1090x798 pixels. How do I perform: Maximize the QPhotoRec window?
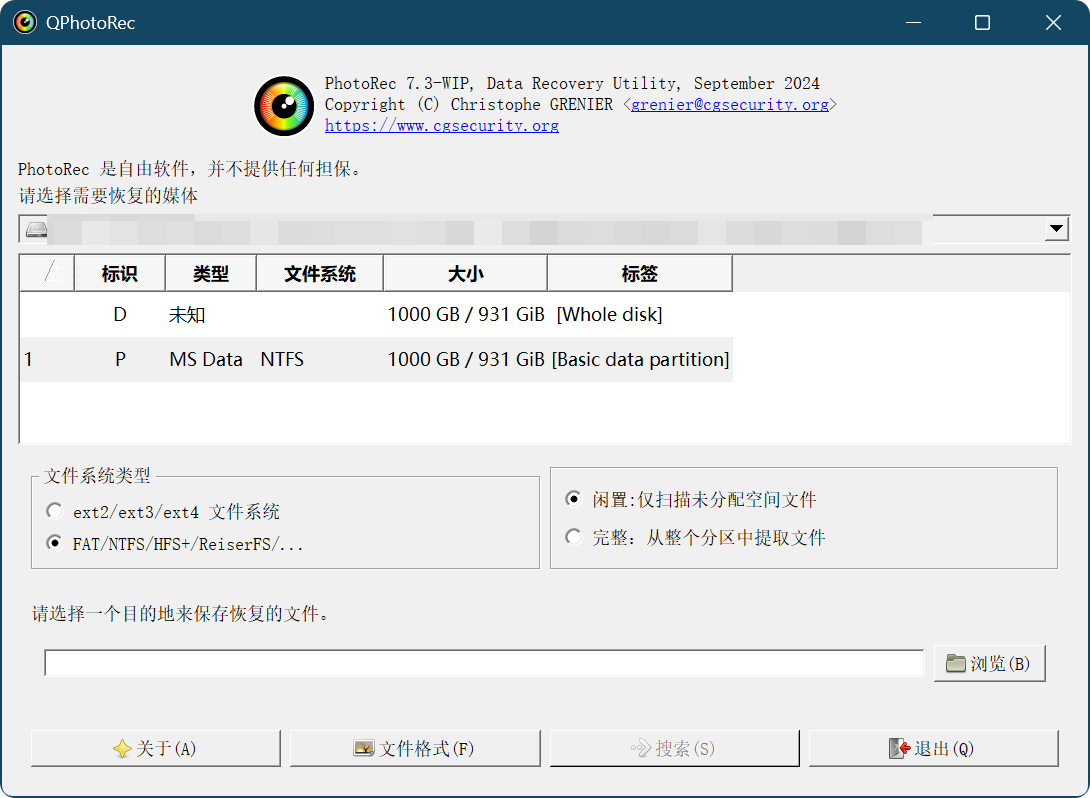click(x=982, y=22)
